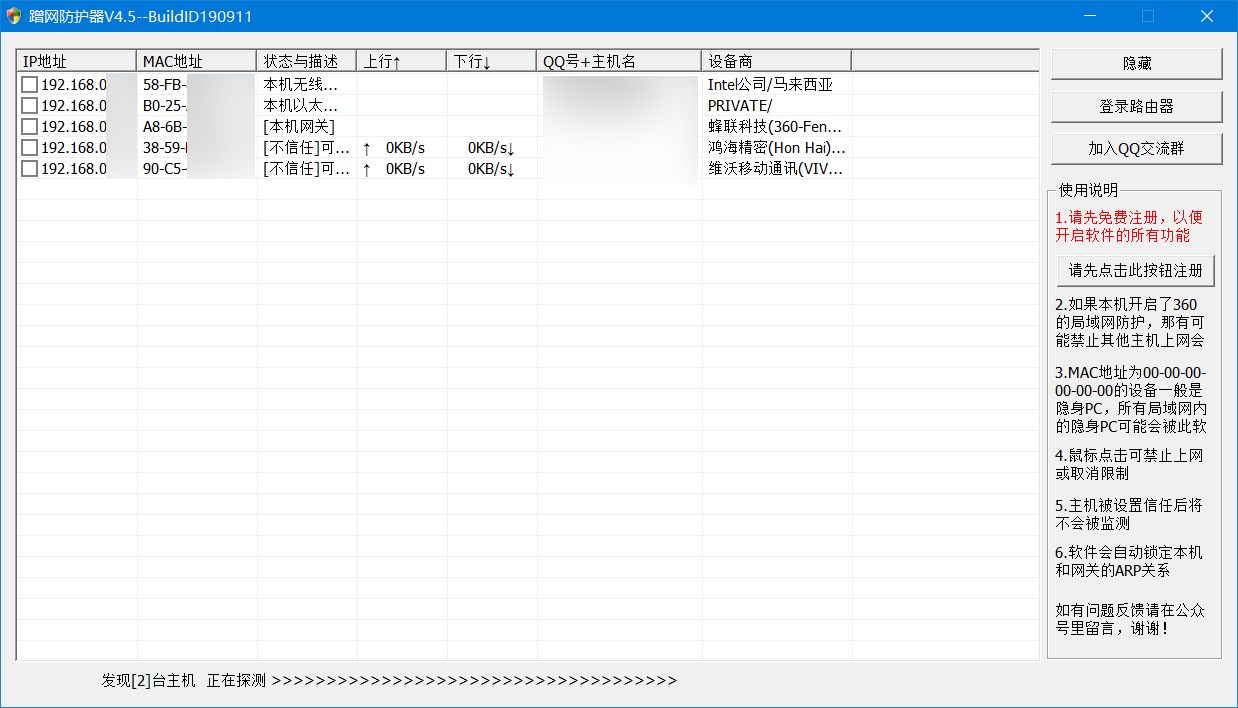Screen dimensions: 1238x708
Task: Toggle checkbox for the 鸿海精密 host row
Action: [x=30, y=148]
